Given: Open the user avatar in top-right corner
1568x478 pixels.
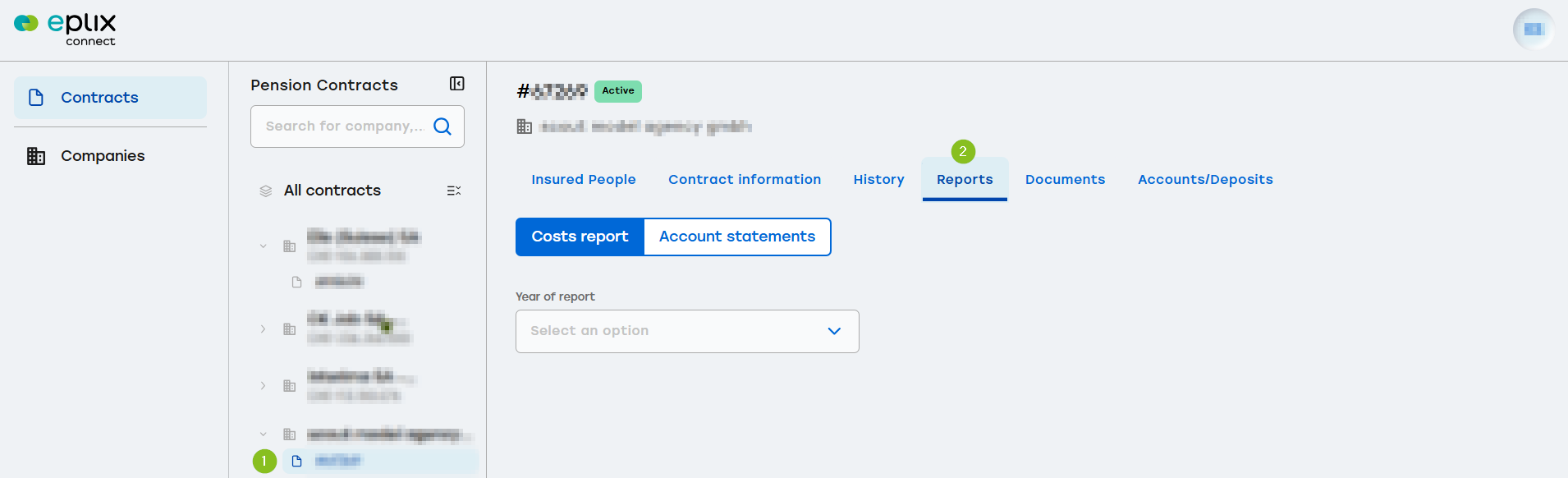Looking at the screenshot, I should click(x=1534, y=30).
